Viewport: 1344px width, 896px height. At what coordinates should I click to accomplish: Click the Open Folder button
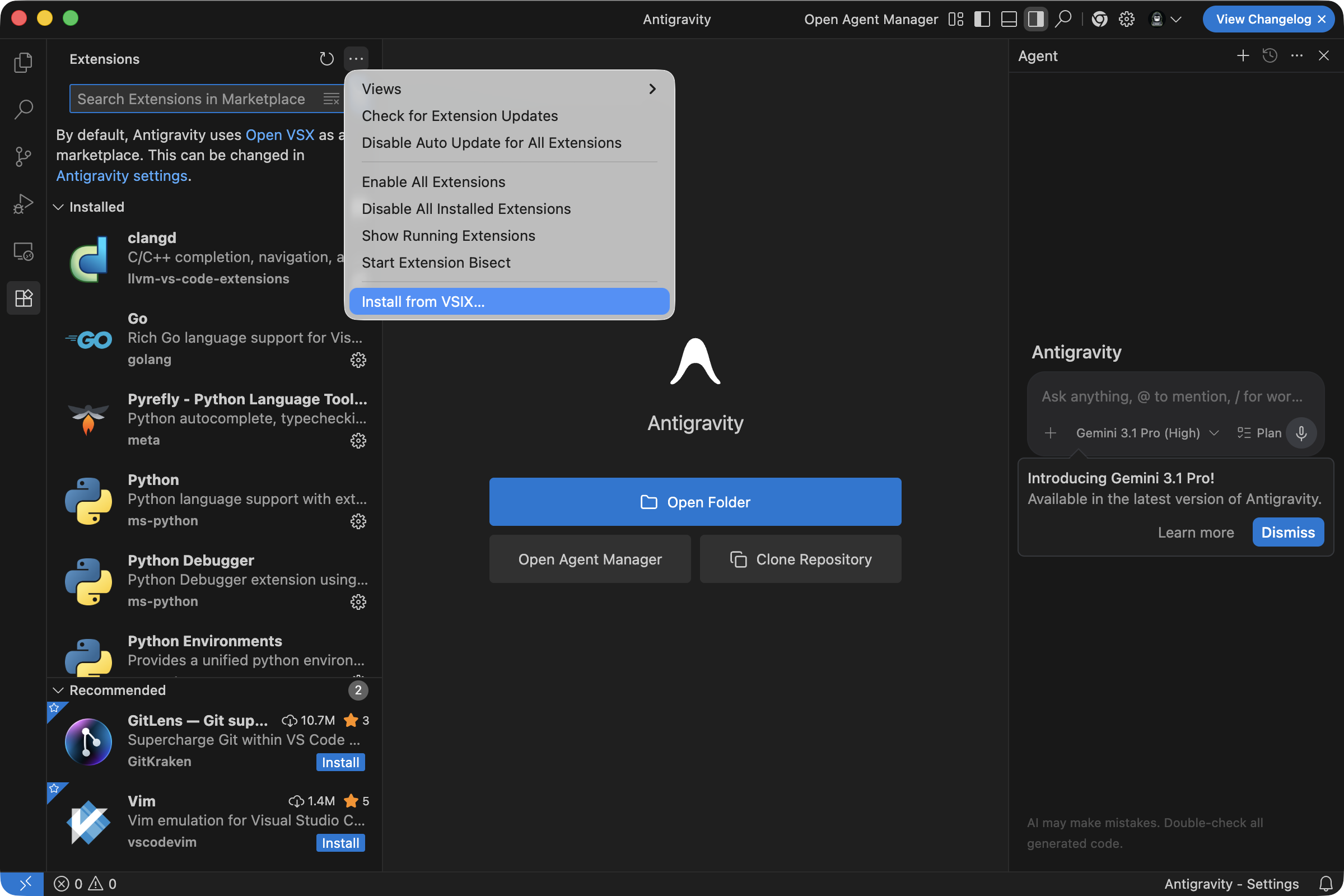[695, 502]
